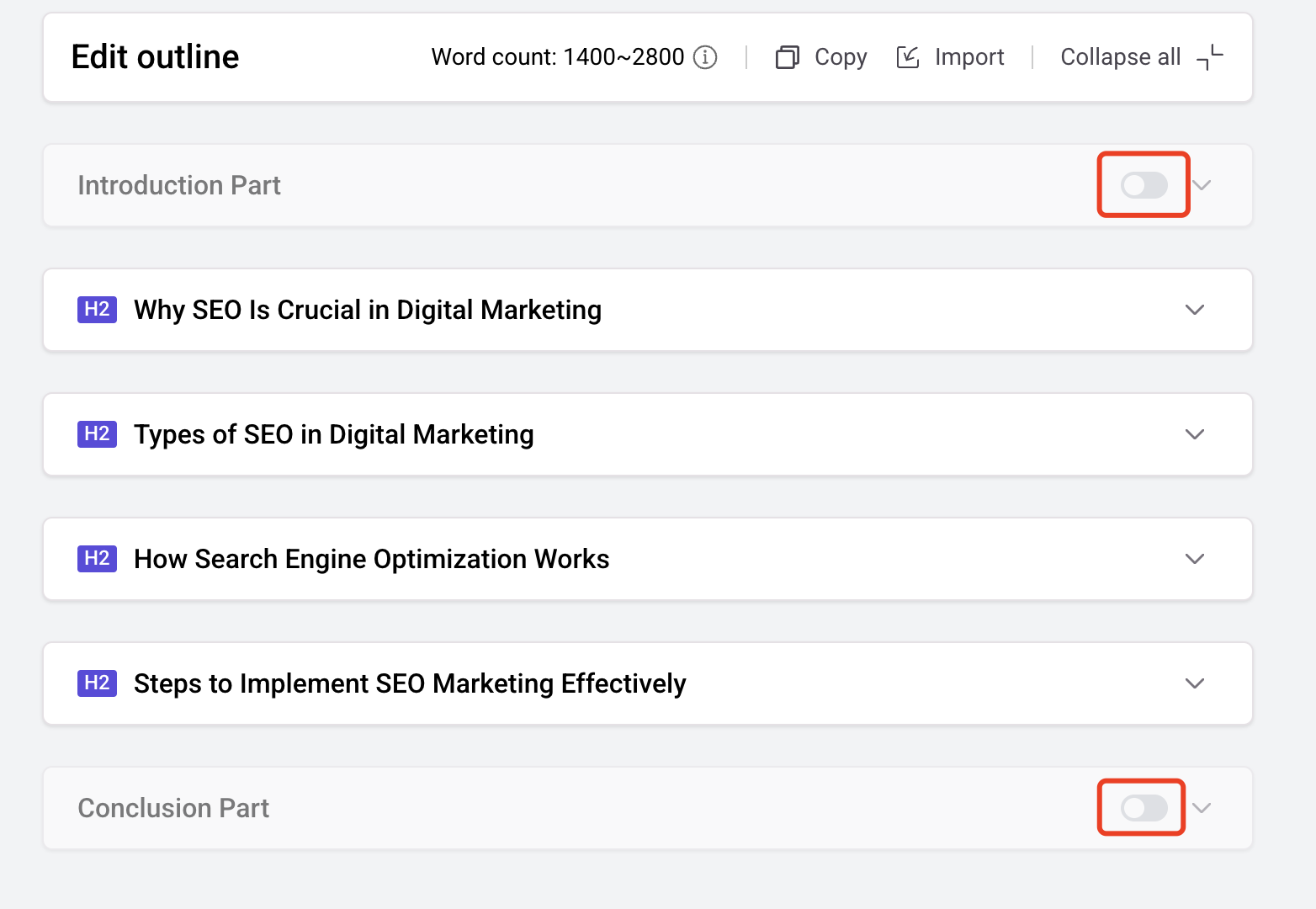This screenshot has height=909, width=1316.
Task: Expand Types of SEO section chevron
Action: point(1195,434)
